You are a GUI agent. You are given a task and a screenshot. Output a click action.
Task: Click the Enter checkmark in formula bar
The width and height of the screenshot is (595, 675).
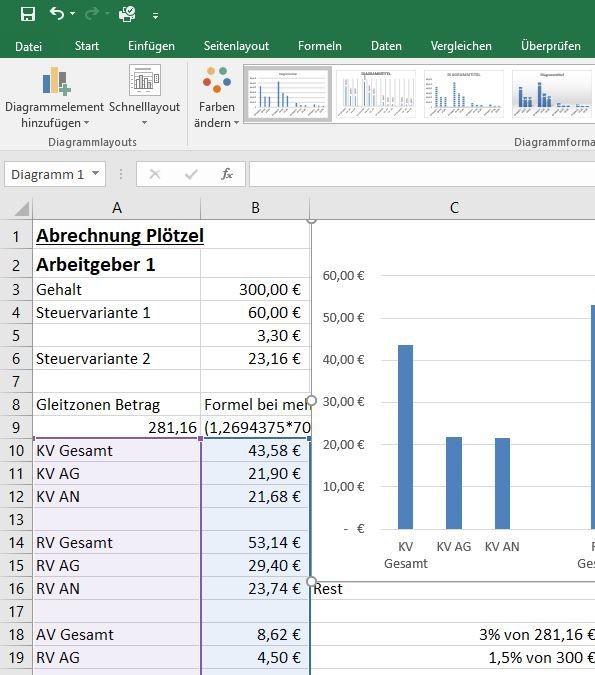point(191,174)
